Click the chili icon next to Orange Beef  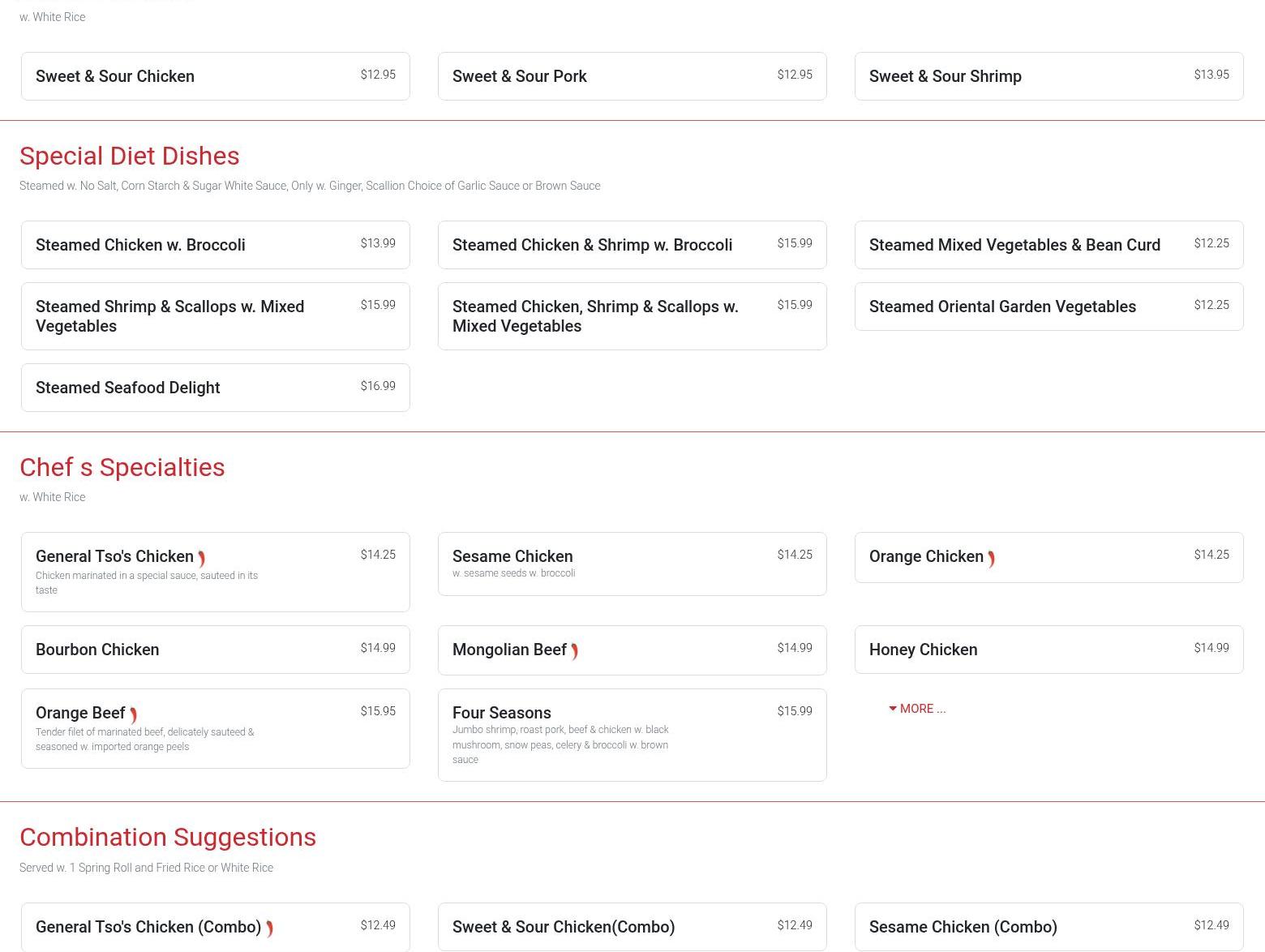coord(133,715)
